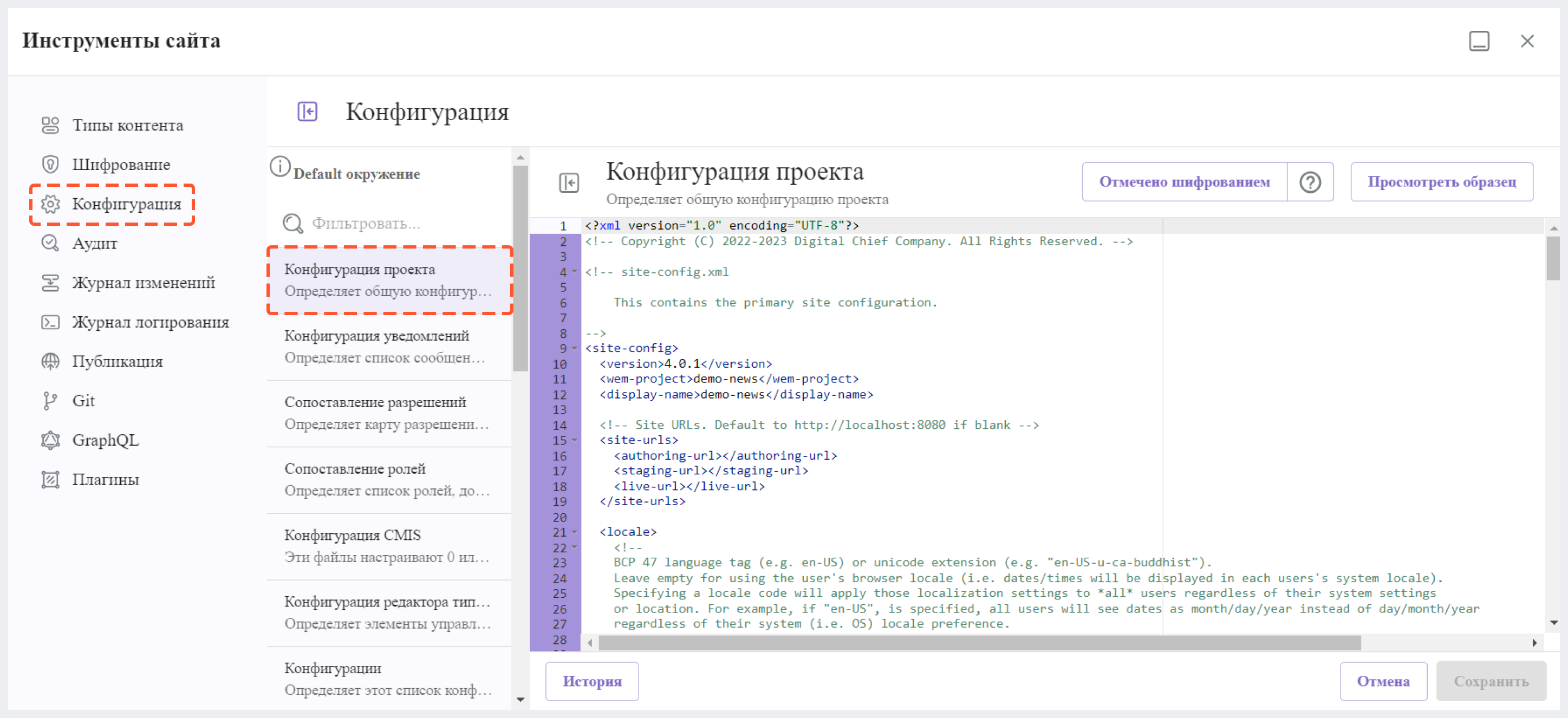This screenshot has height=718, width=1568.
Task: Fold comment at line 22
Action: tap(574, 547)
